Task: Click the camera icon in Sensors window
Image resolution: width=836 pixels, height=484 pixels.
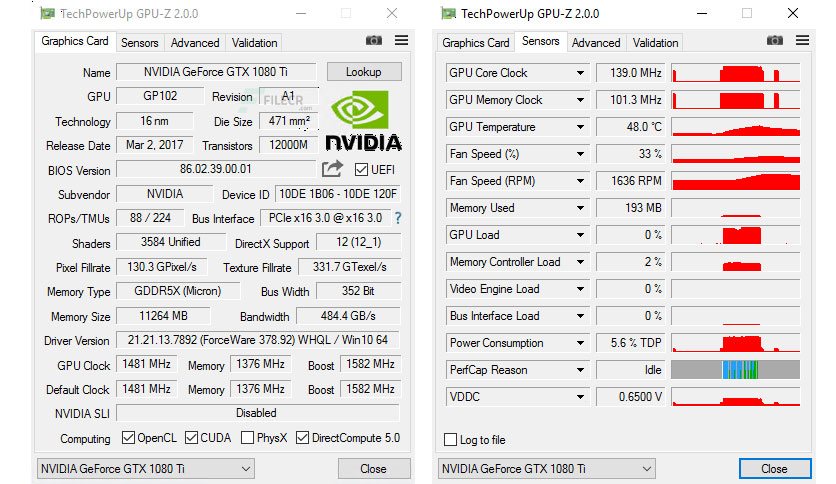Action: pos(775,41)
